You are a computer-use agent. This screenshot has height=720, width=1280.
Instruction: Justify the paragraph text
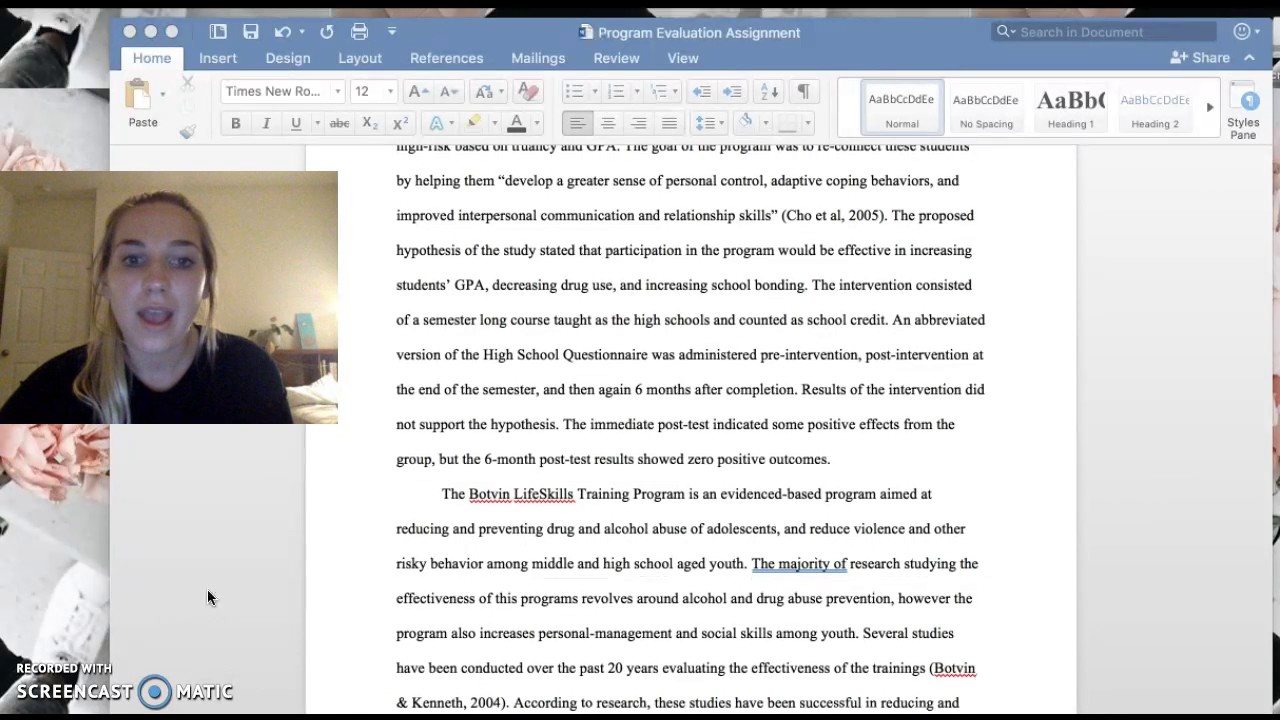(x=670, y=123)
